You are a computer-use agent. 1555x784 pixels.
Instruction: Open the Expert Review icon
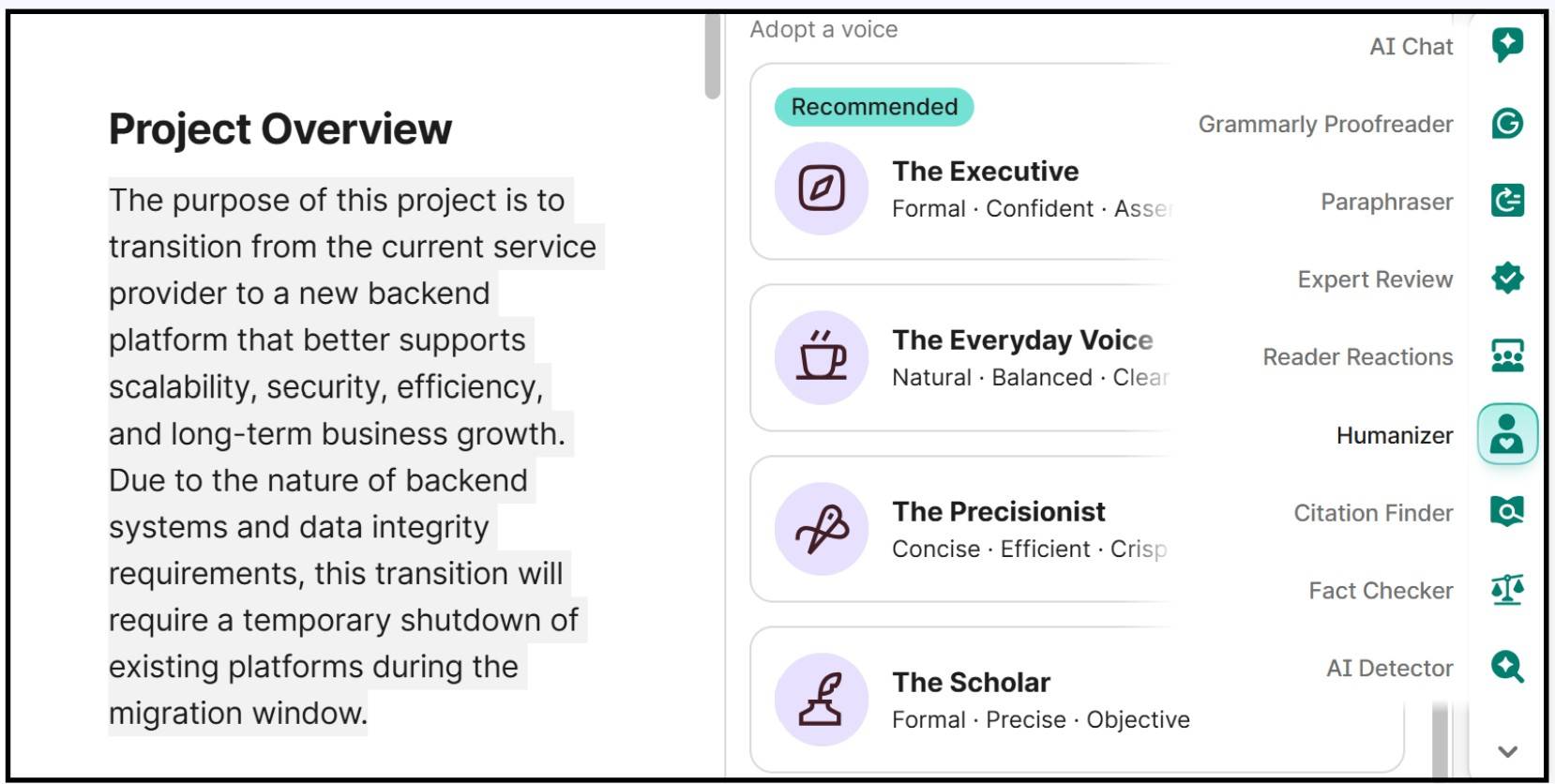1507,279
